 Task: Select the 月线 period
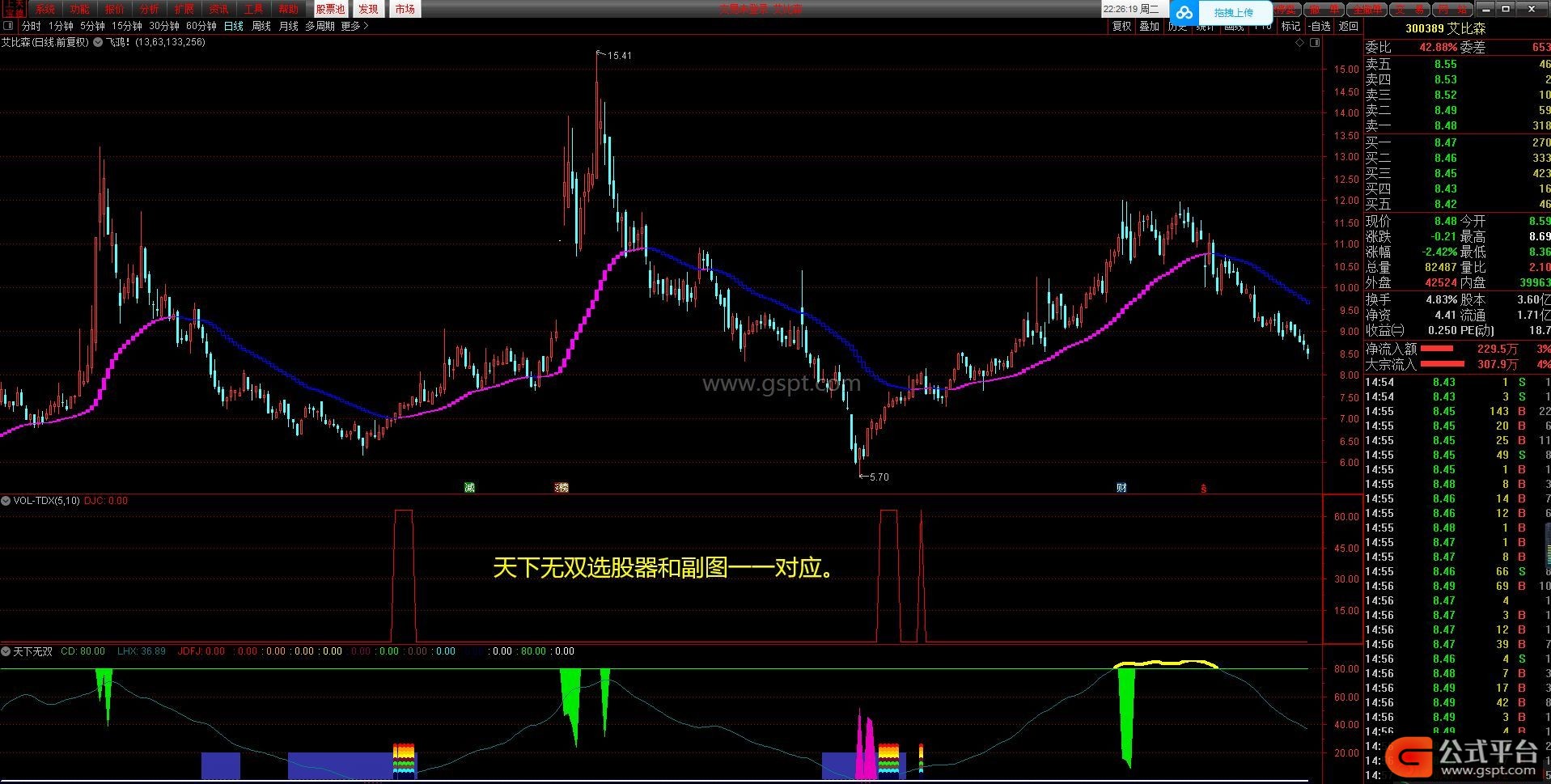(x=289, y=26)
